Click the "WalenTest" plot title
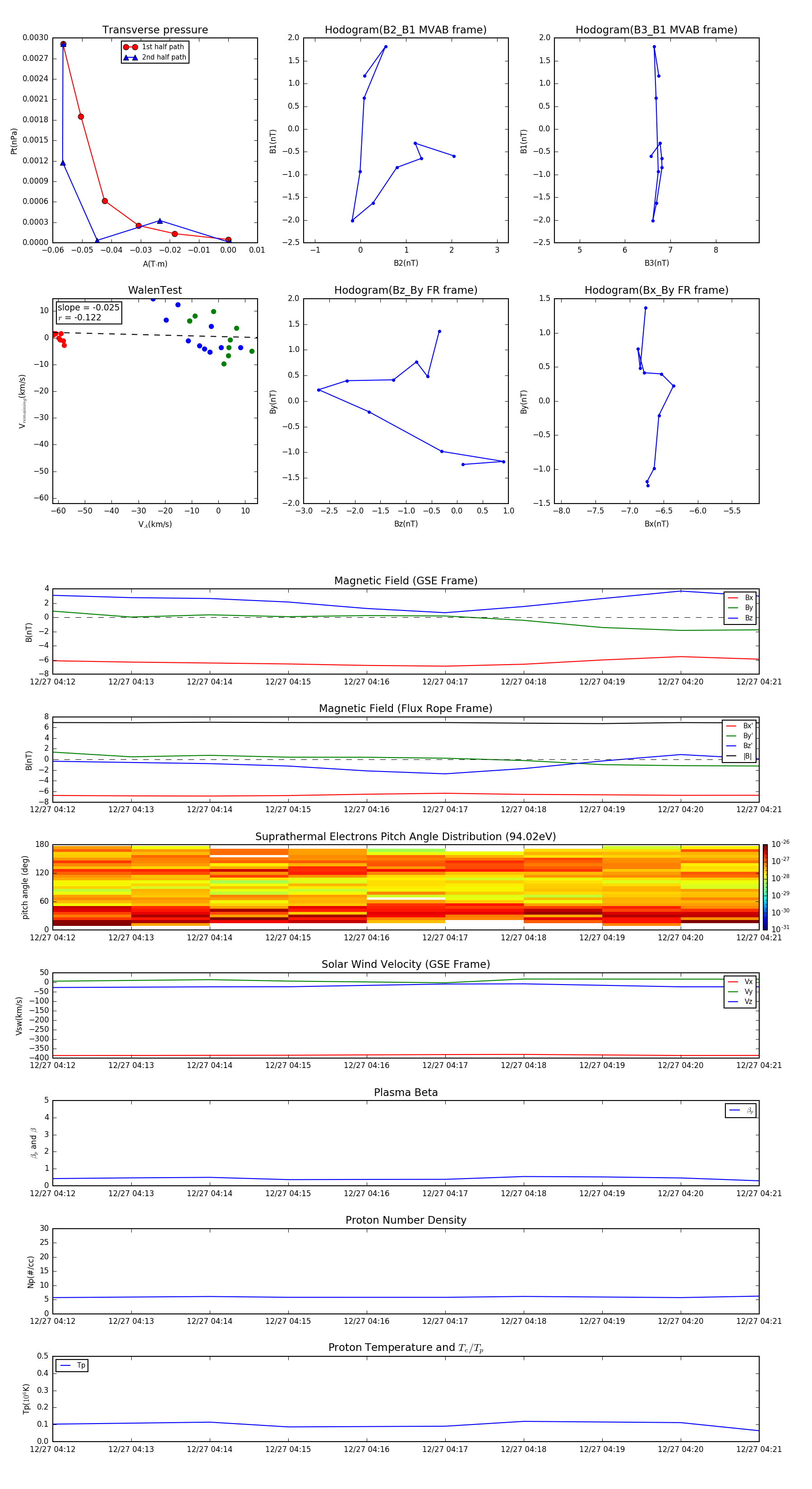 point(155,290)
